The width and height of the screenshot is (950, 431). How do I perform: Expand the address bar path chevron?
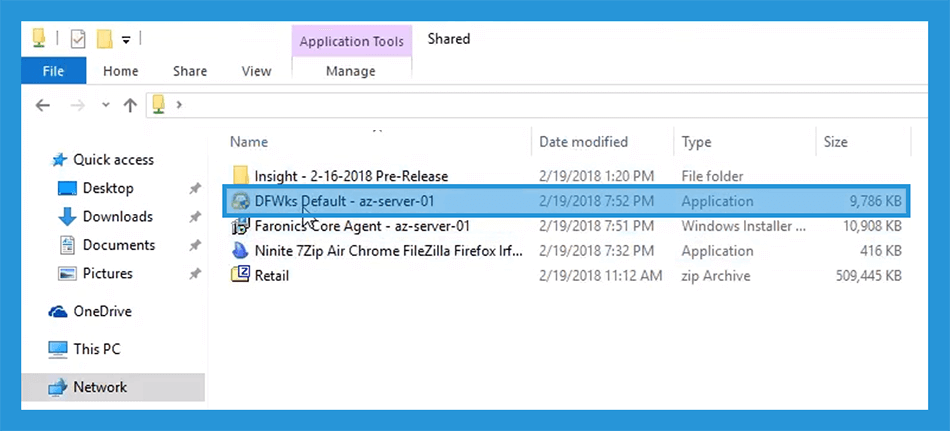point(179,104)
